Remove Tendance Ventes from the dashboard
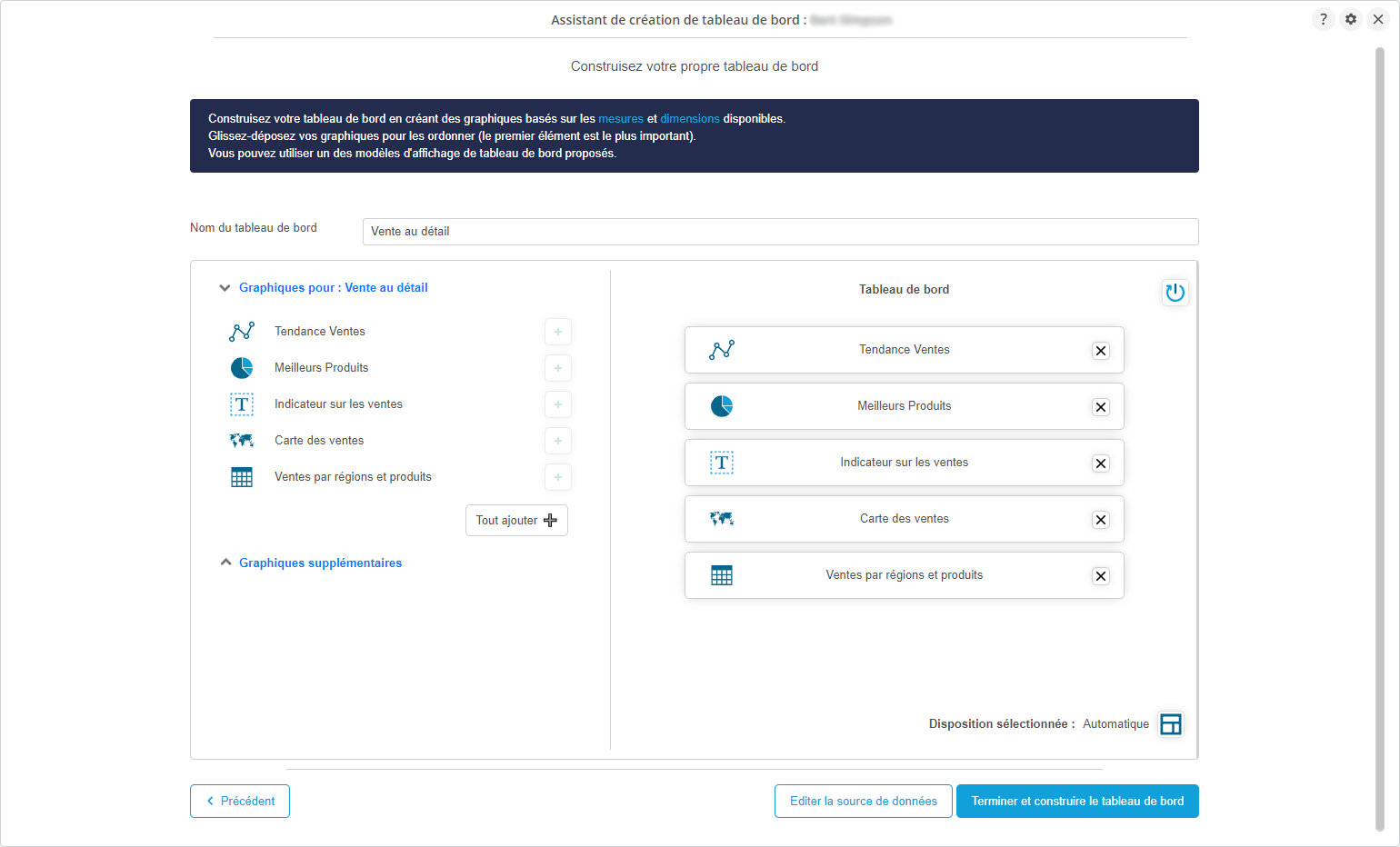 1100,351
